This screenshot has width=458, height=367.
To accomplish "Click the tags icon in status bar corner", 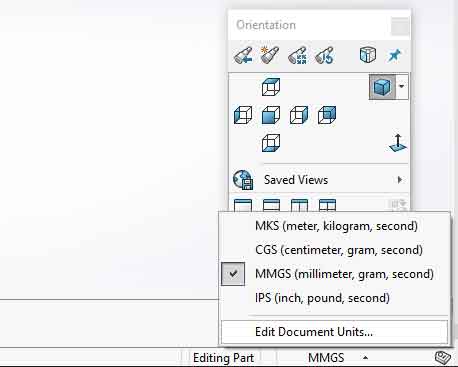I will click(443, 358).
